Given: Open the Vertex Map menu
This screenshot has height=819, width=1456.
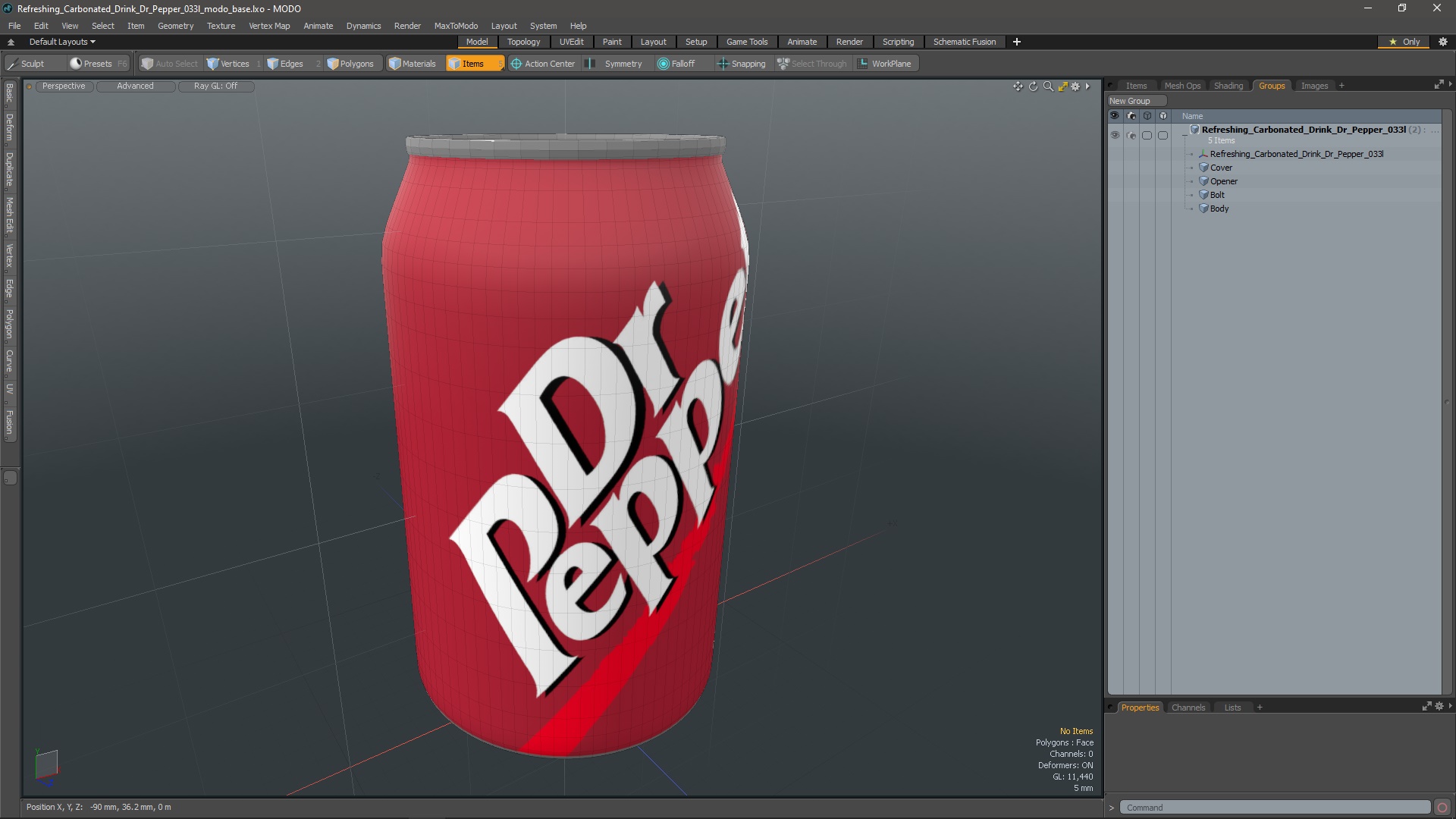Looking at the screenshot, I should 269,26.
